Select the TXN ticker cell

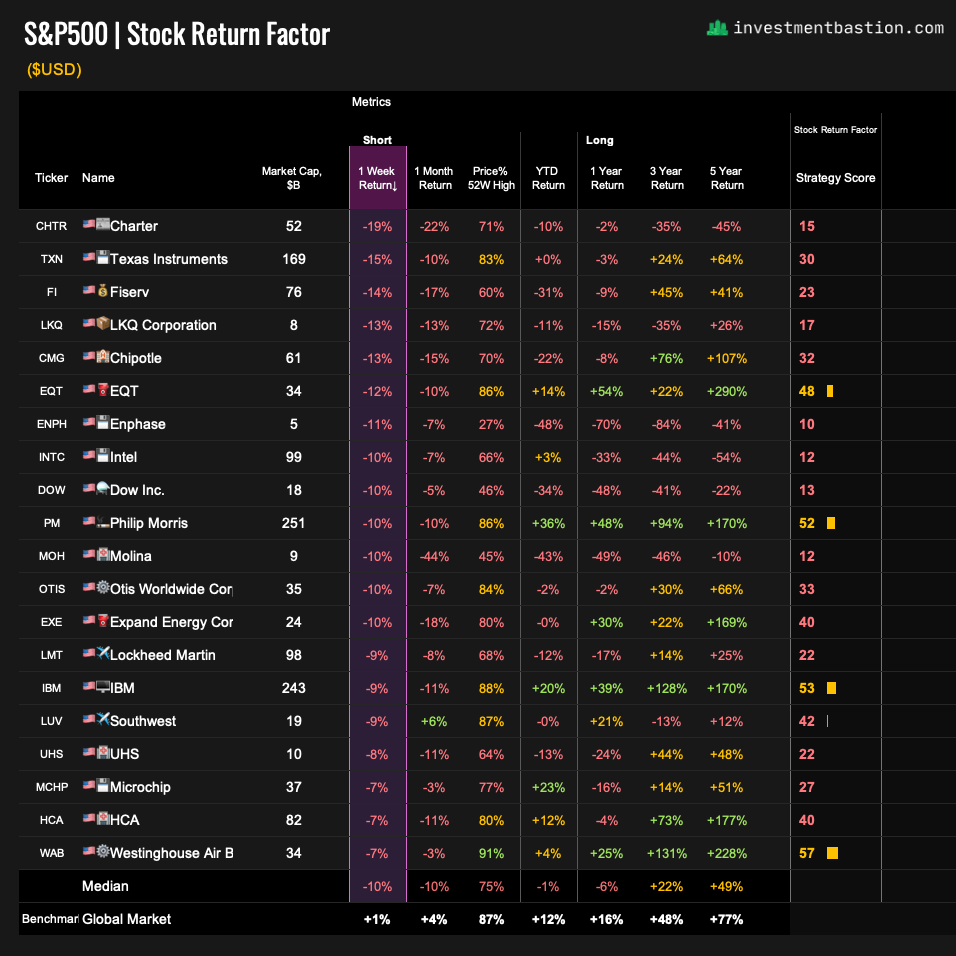51,259
